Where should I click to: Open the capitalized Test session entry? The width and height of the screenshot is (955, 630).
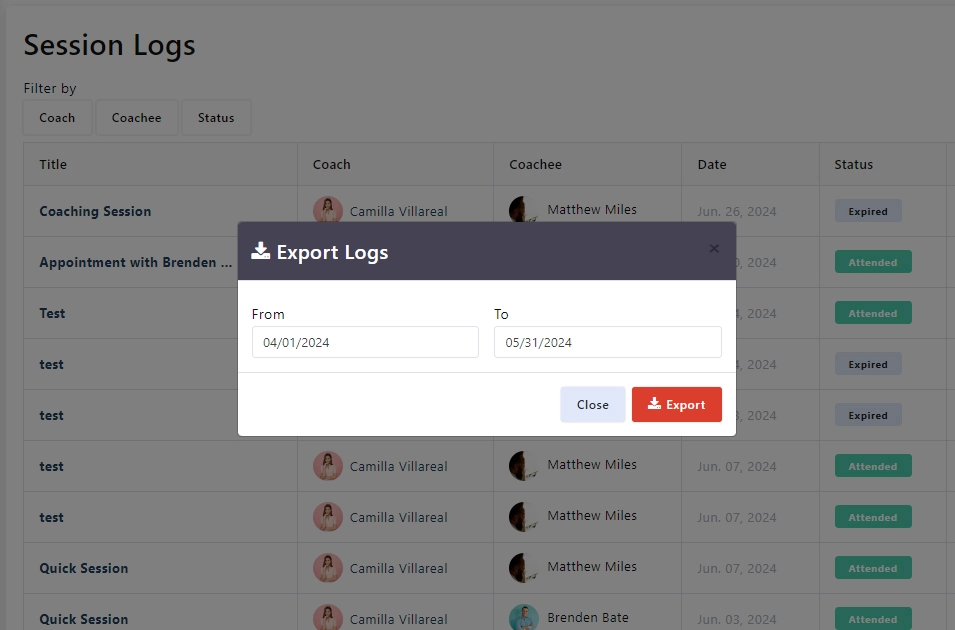[x=52, y=313]
